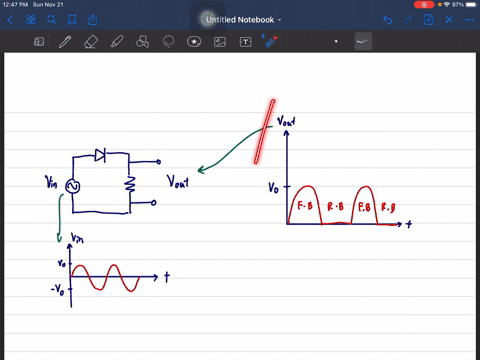Tap the screen recording red indicator
Viewport: 480px width, 360px height.
click(424, 5)
